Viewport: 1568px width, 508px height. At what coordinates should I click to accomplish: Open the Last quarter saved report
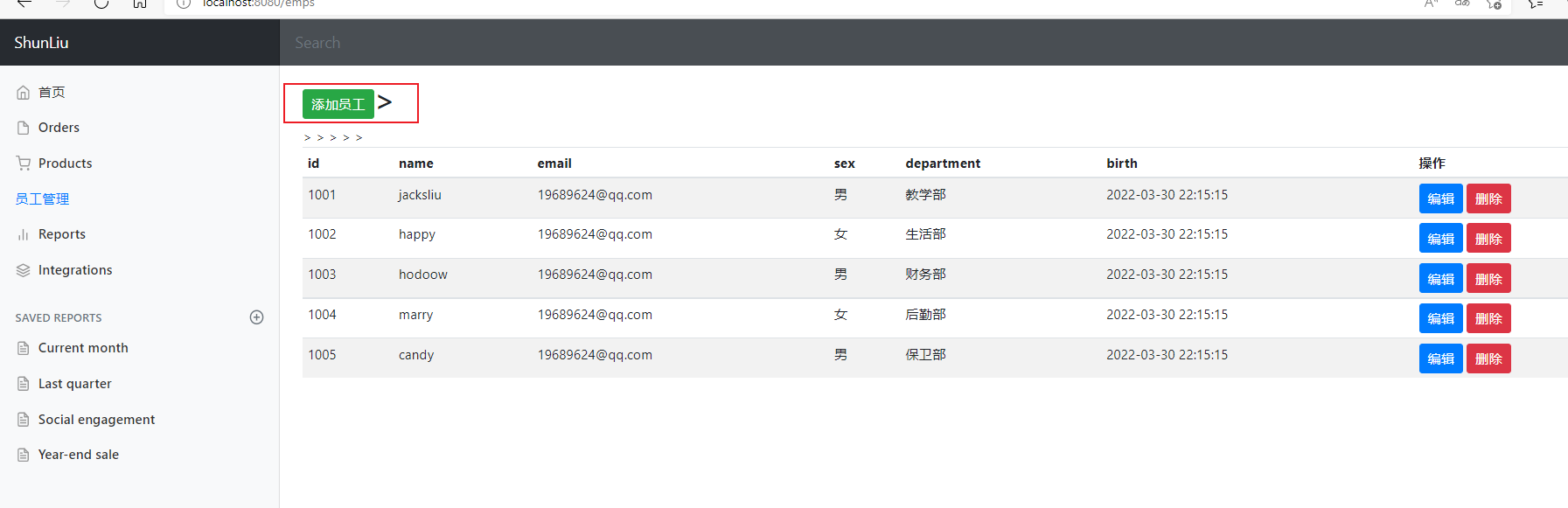point(74,384)
